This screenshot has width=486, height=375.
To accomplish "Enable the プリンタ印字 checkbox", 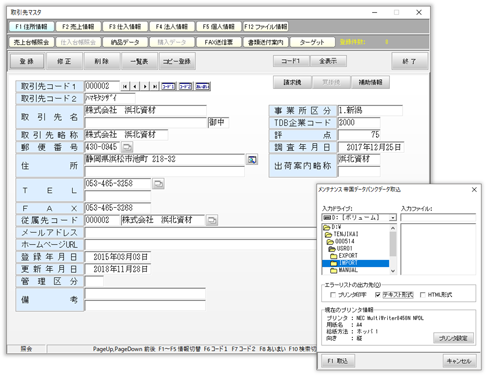I will (332, 295).
